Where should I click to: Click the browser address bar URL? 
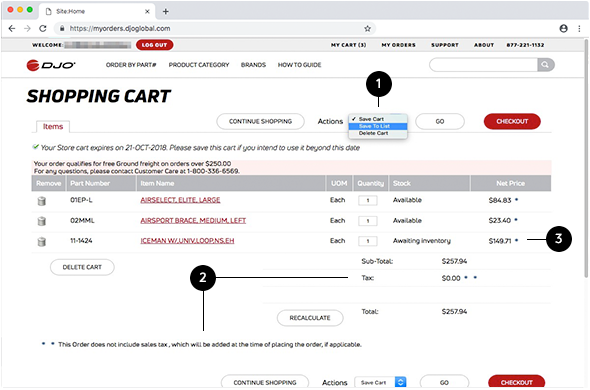pos(120,29)
